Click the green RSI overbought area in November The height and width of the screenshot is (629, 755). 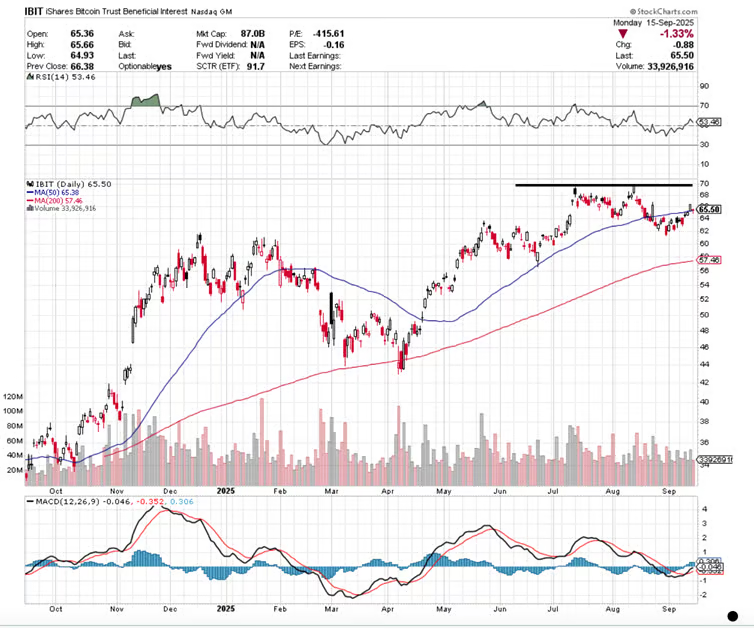click(145, 100)
